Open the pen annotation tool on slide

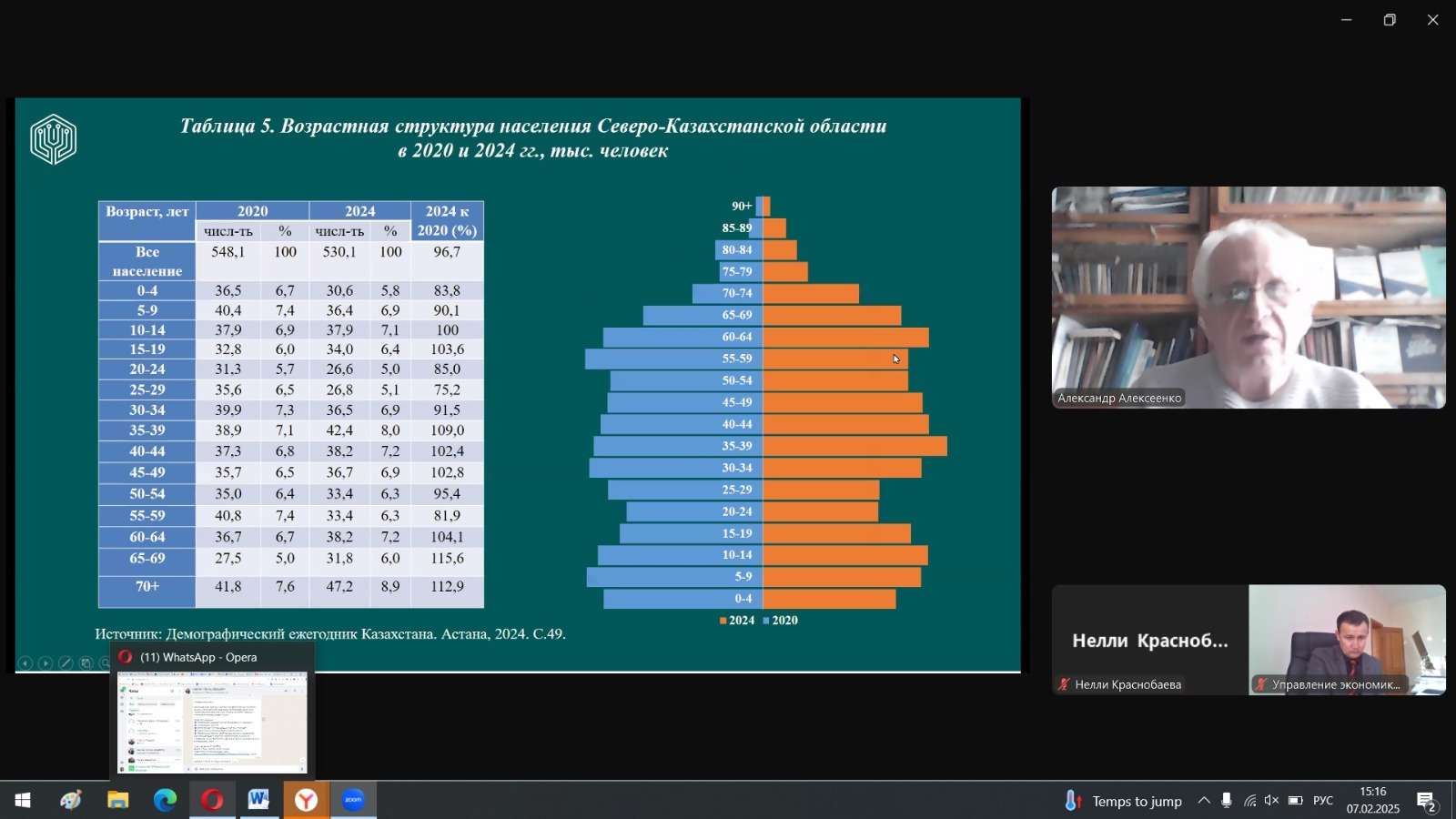click(66, 663)
